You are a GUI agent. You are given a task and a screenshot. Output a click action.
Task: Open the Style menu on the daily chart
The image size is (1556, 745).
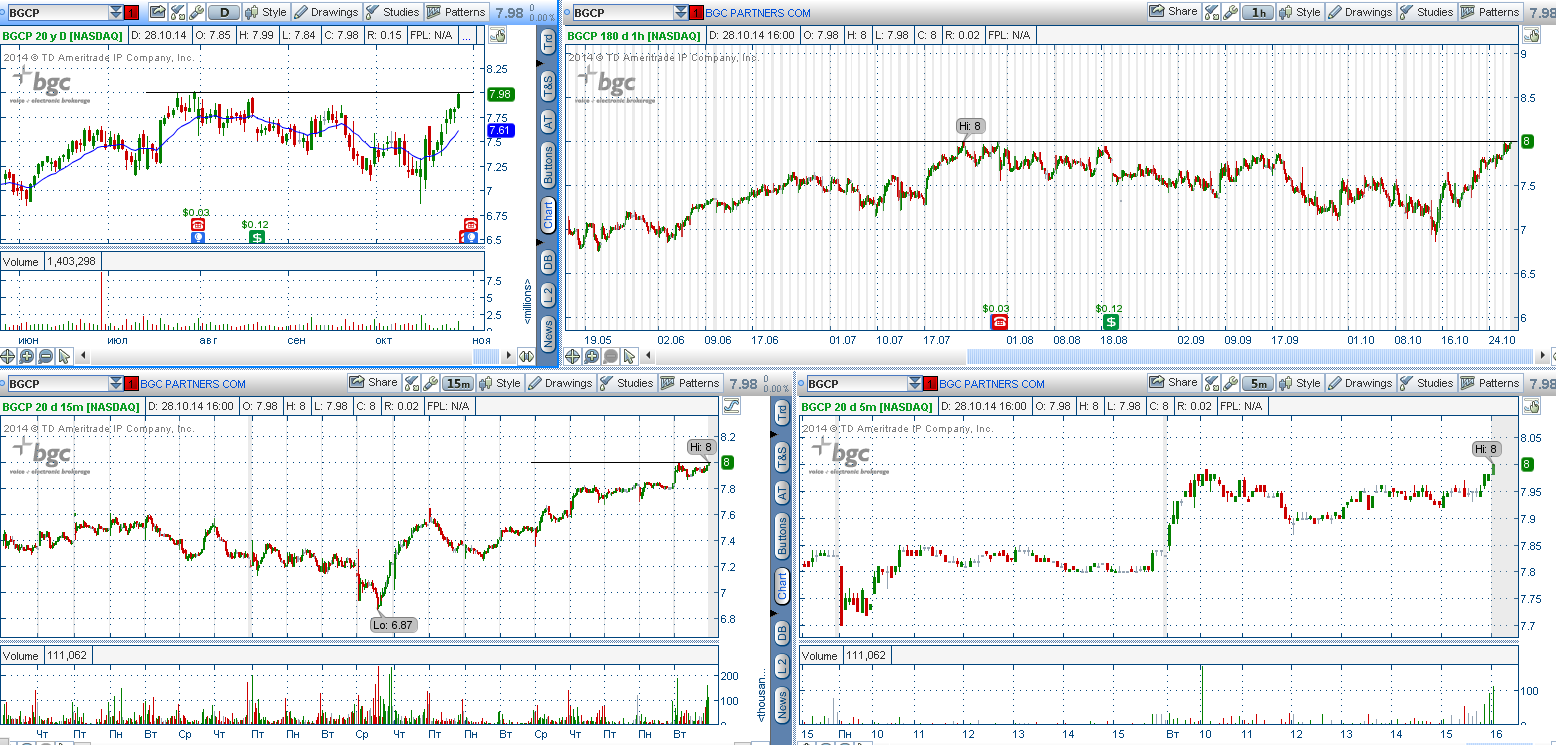tap(266, 13)
